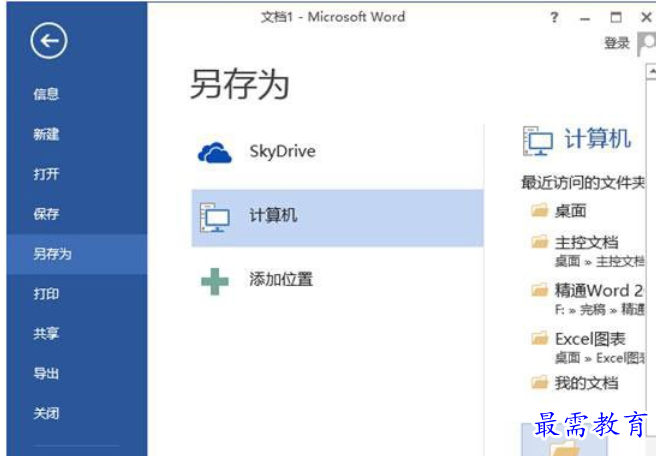This screenshot has height=456, width=656.
Task: Click the green plus add location icon
Action: [x=215, y=282]
